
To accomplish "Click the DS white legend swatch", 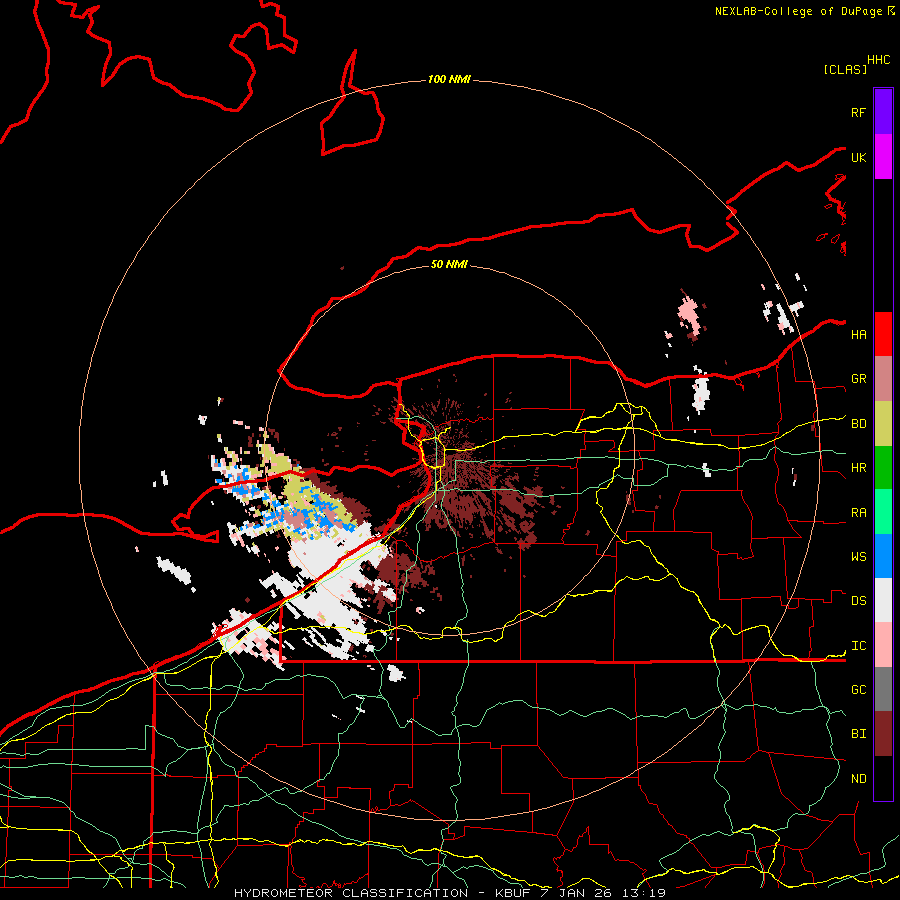I will [x=883, y=600].
